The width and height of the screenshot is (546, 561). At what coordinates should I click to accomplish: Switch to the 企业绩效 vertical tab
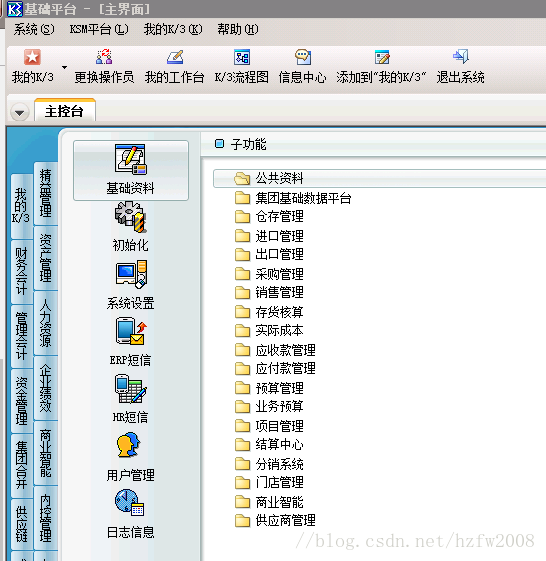(x=46, y=388)
